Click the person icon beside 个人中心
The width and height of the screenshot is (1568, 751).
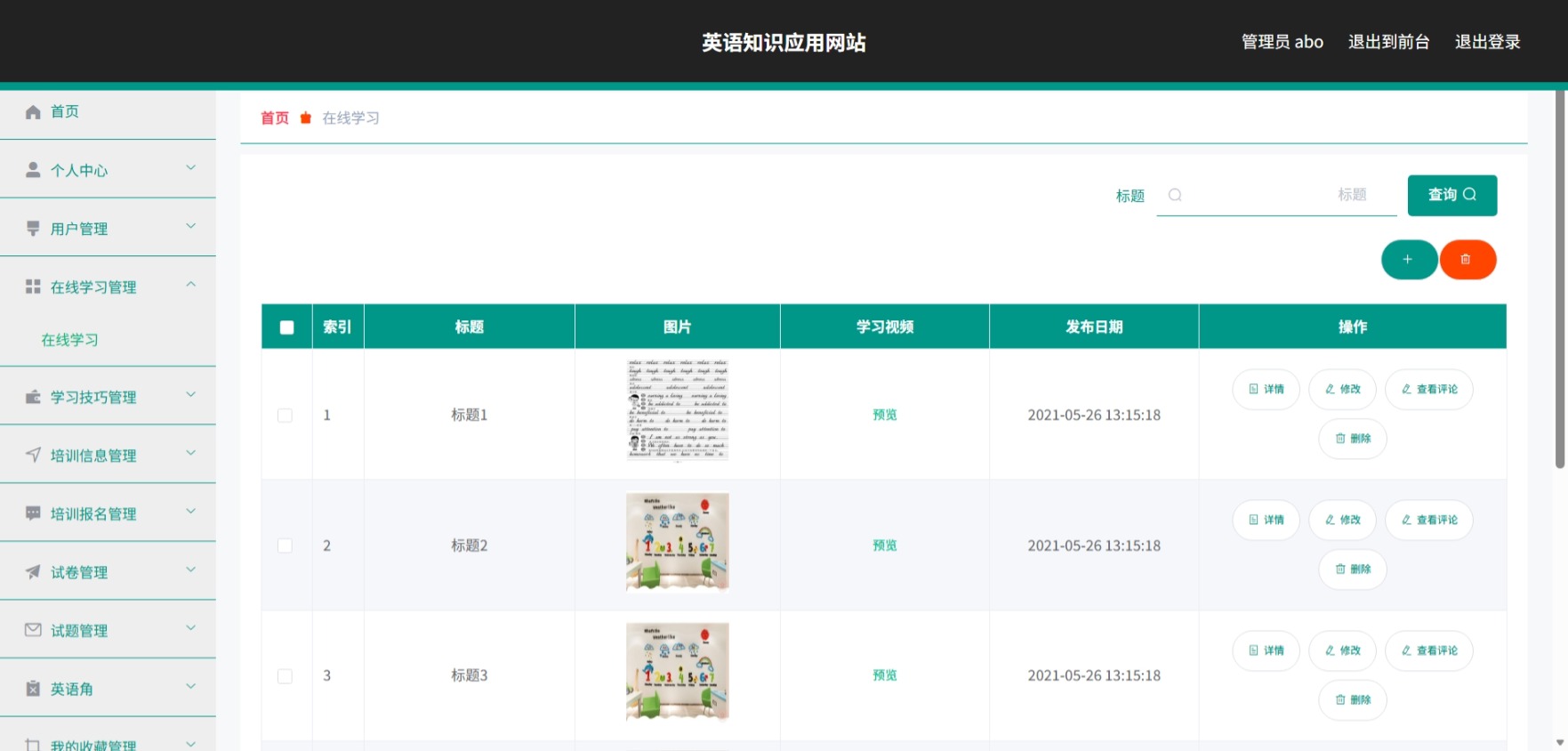33,170
